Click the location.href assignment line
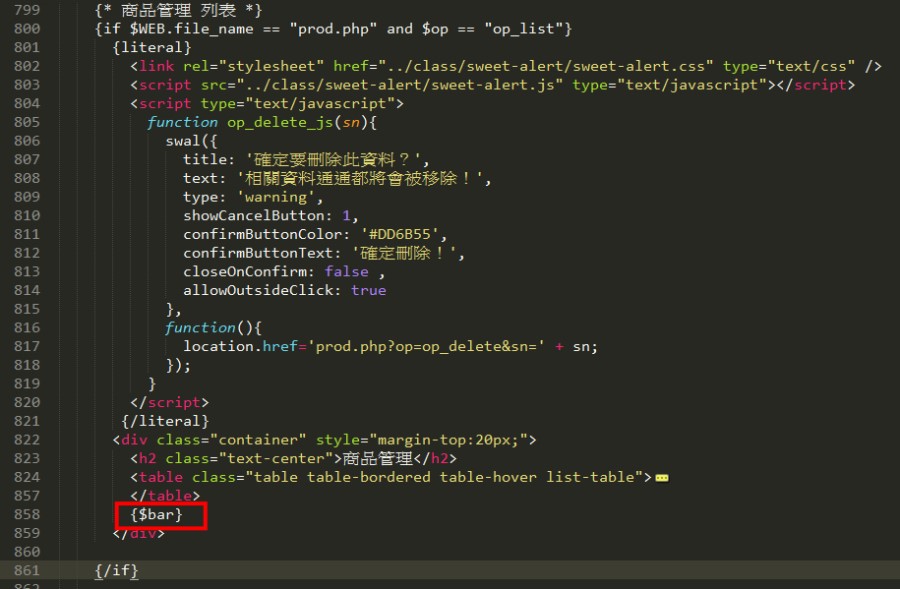Viewport: 900px width, 589px height. pyautogui.click(x=390, y=346)
